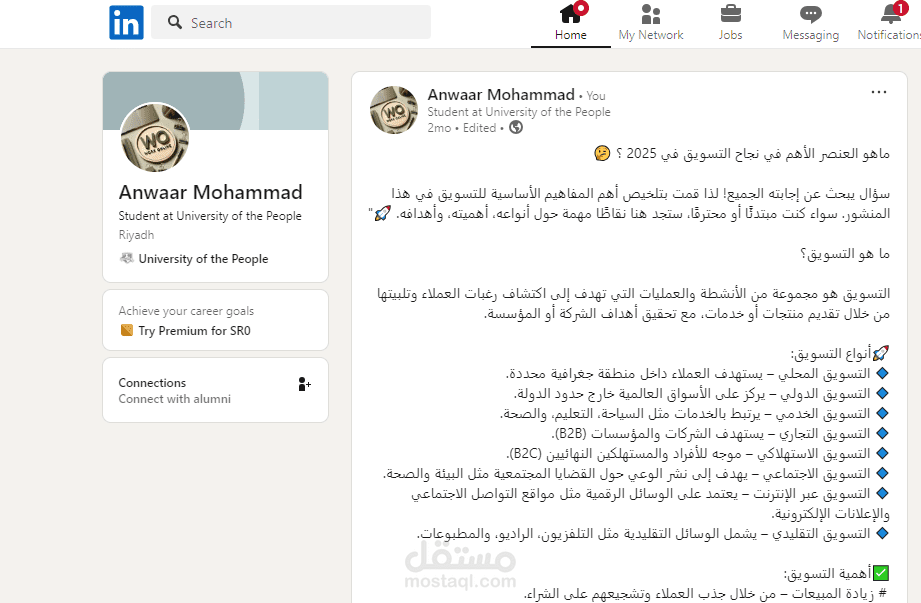Image resolution: width=921 pixels, height=603 pixels.
Task: Click the LinkedIn logo icon
Action: tap(126, 23)
